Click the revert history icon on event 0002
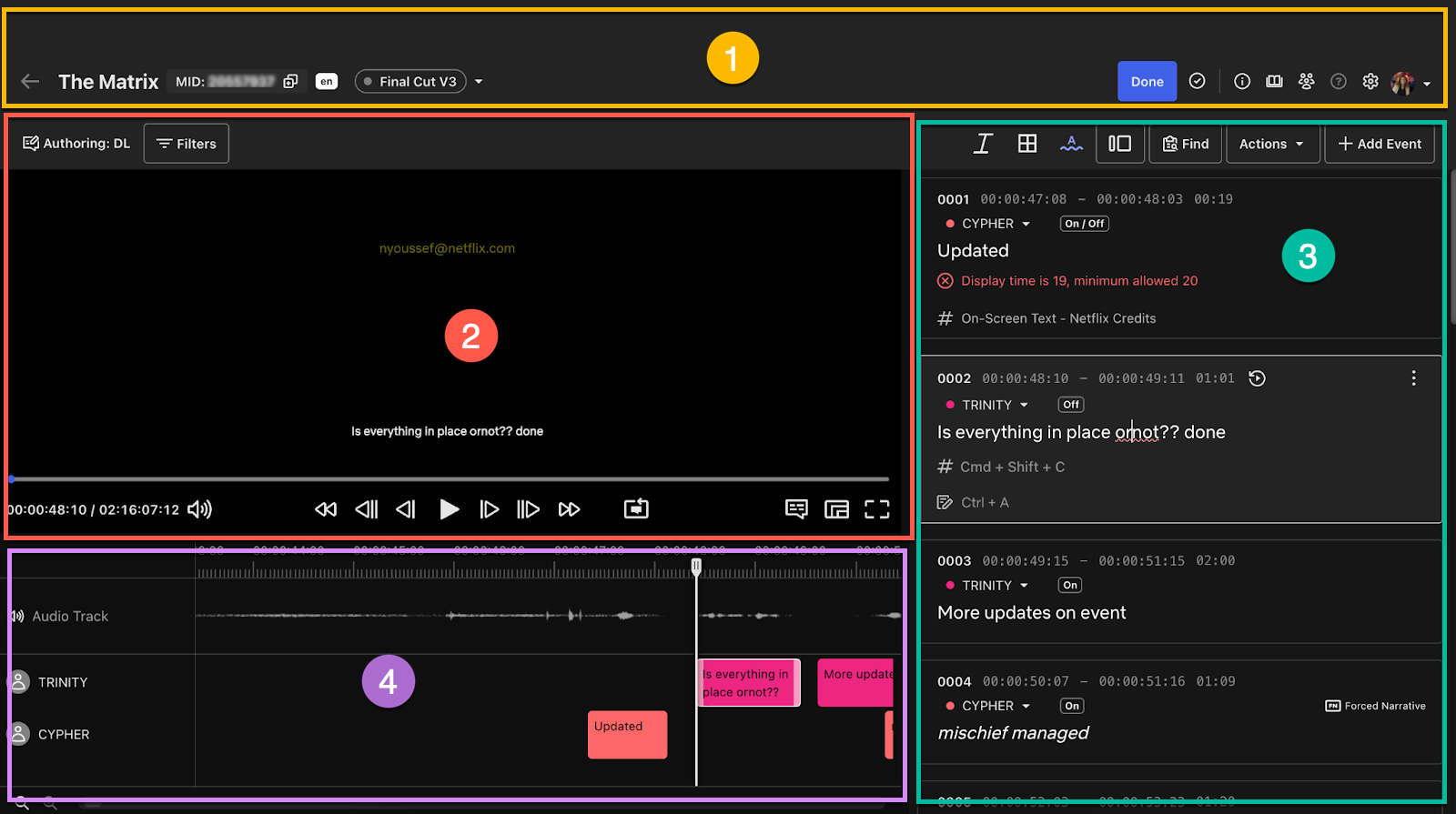The width and height of the screenshot is (1456, 814). click(x=1257, y=378)
